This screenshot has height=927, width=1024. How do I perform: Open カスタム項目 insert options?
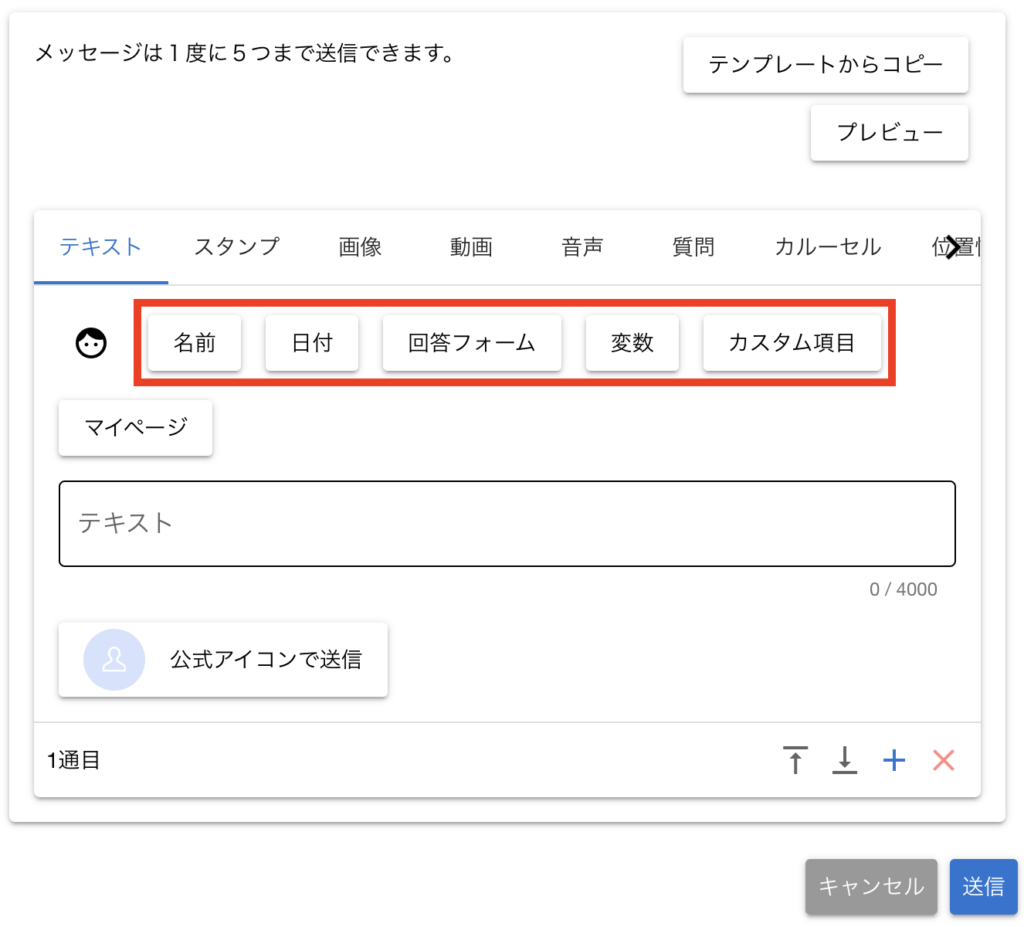[x=792, y=343]
